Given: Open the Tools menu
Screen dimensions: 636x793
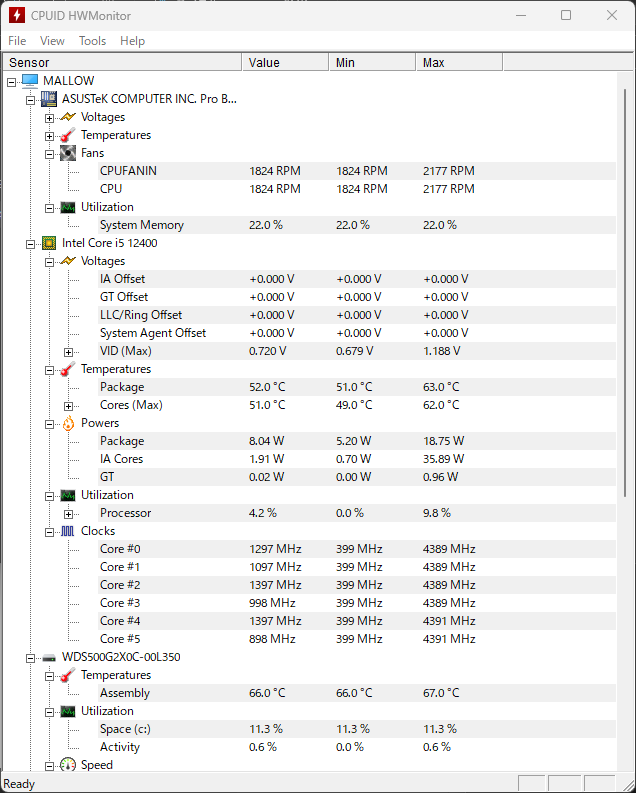Looking at the screenshot, I should pos(92,41).
